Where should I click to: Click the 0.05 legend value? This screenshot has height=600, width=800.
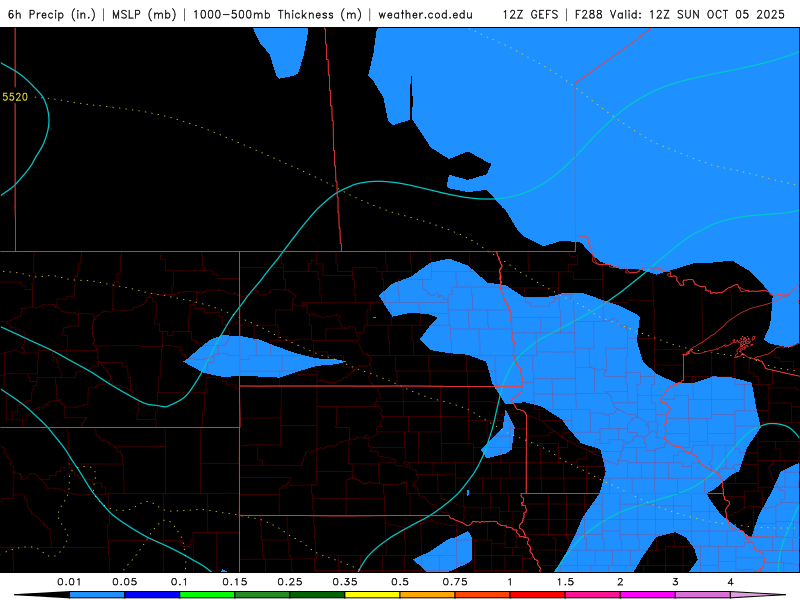[x=124, y=582]
